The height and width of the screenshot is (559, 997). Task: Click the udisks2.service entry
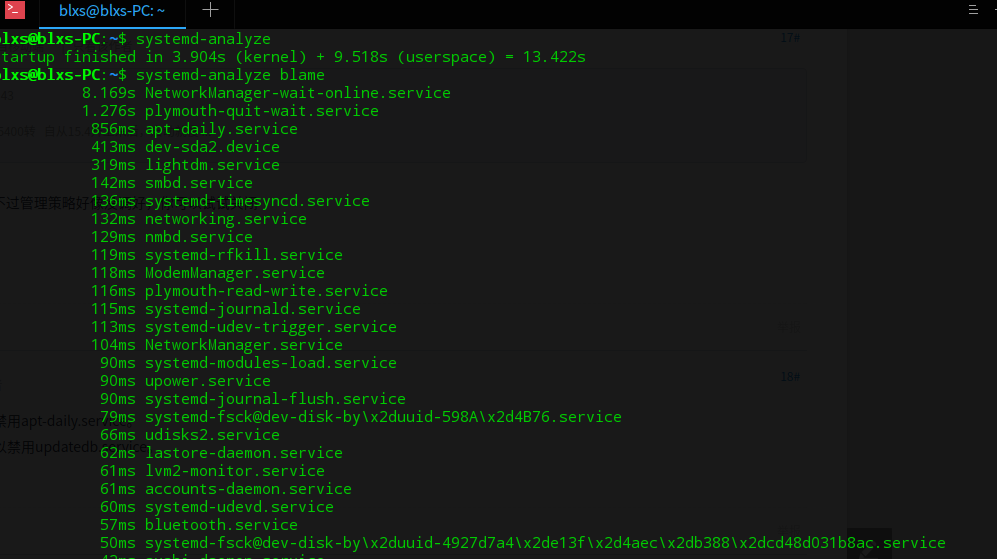(212, 435)
